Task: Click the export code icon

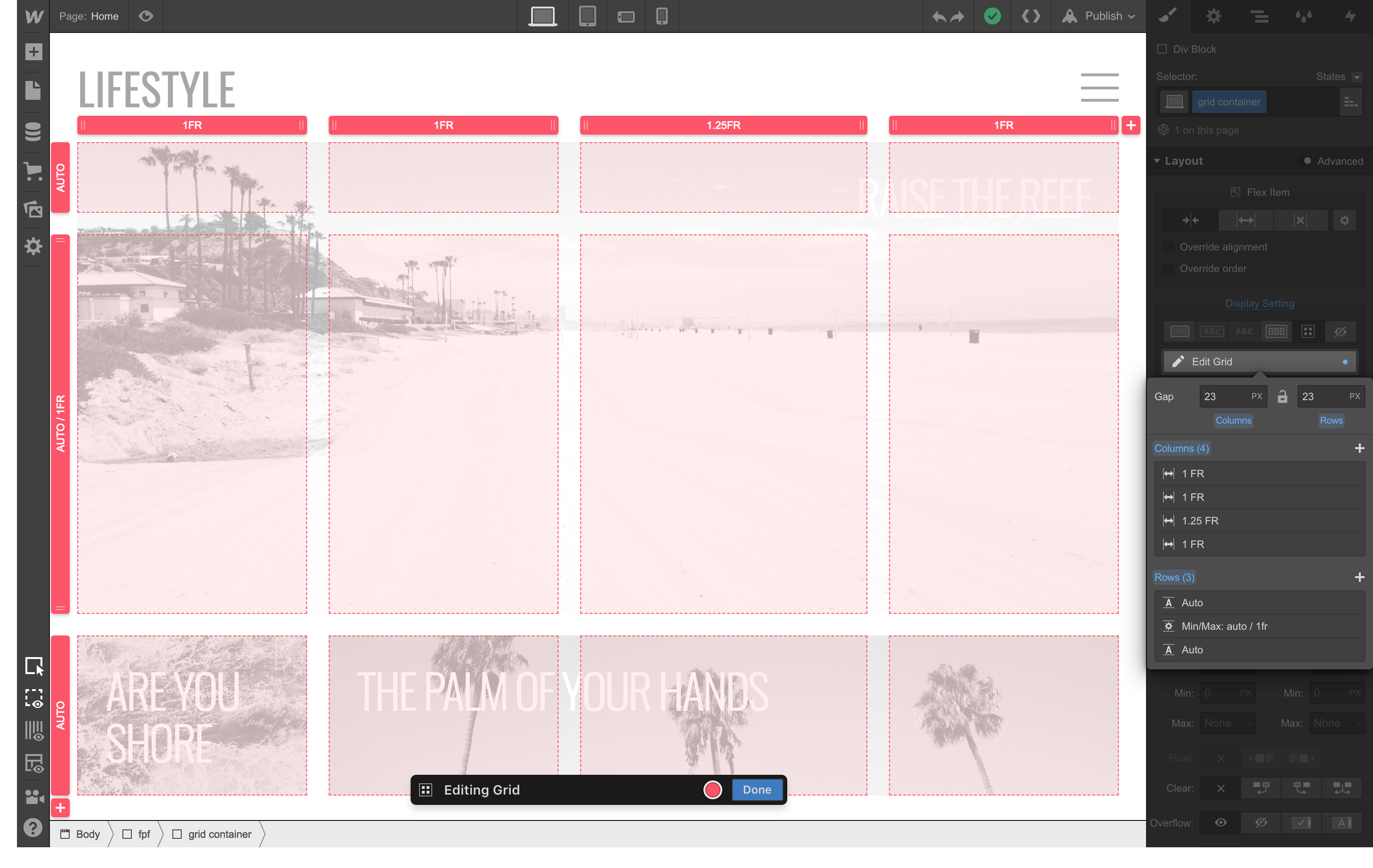Action: pos(1030,16)
